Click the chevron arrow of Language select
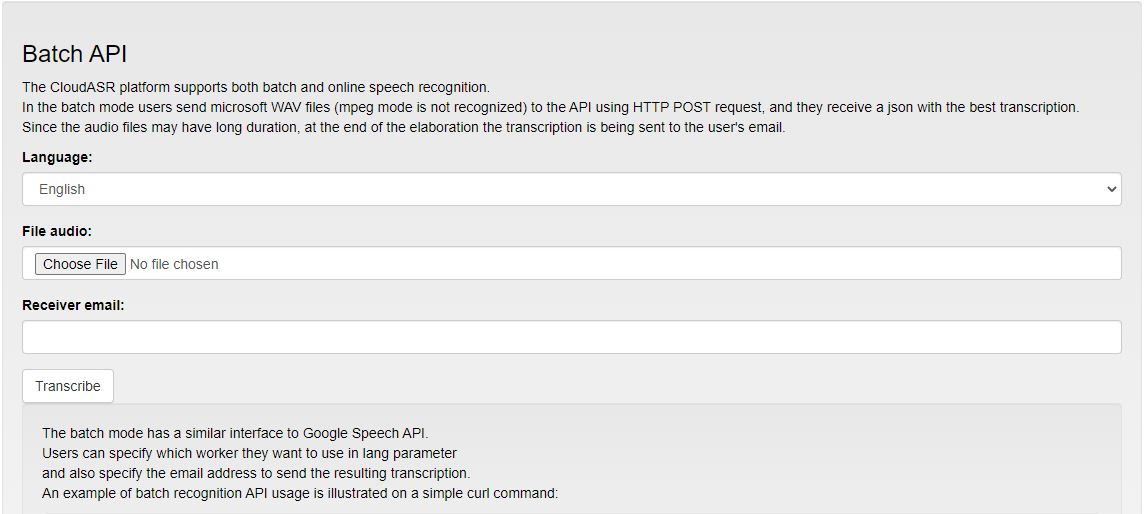Screen dimensions: 1146x514 (x=1112, y=189)
